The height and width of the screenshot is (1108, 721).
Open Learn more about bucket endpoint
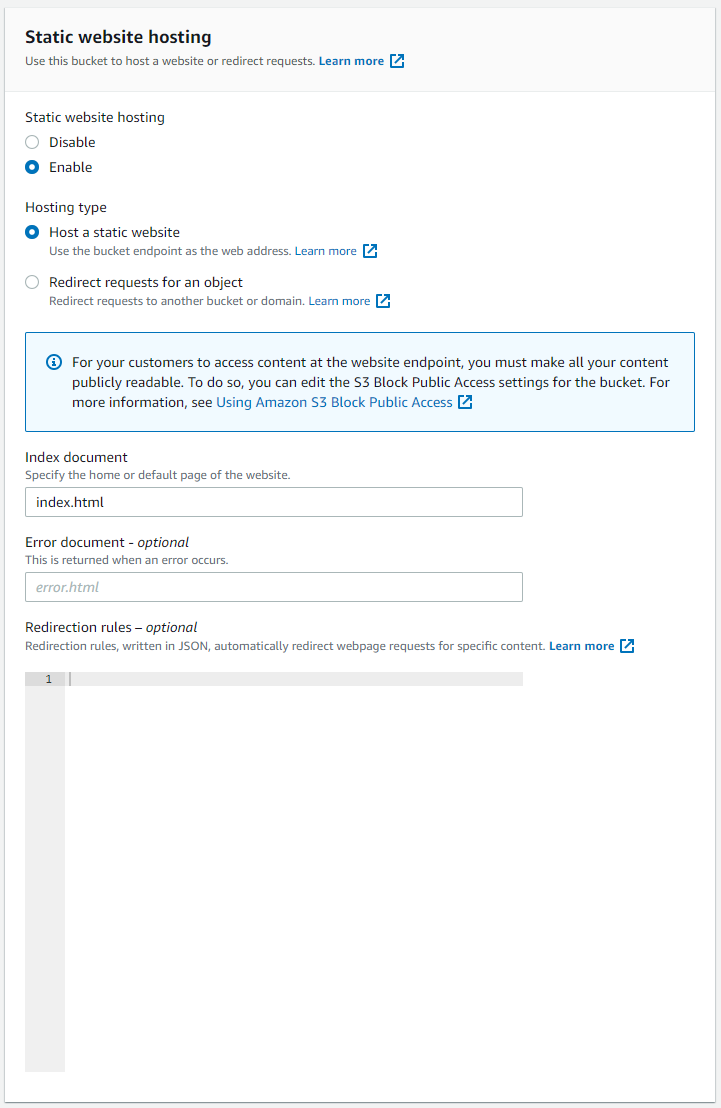pos(326,251)
